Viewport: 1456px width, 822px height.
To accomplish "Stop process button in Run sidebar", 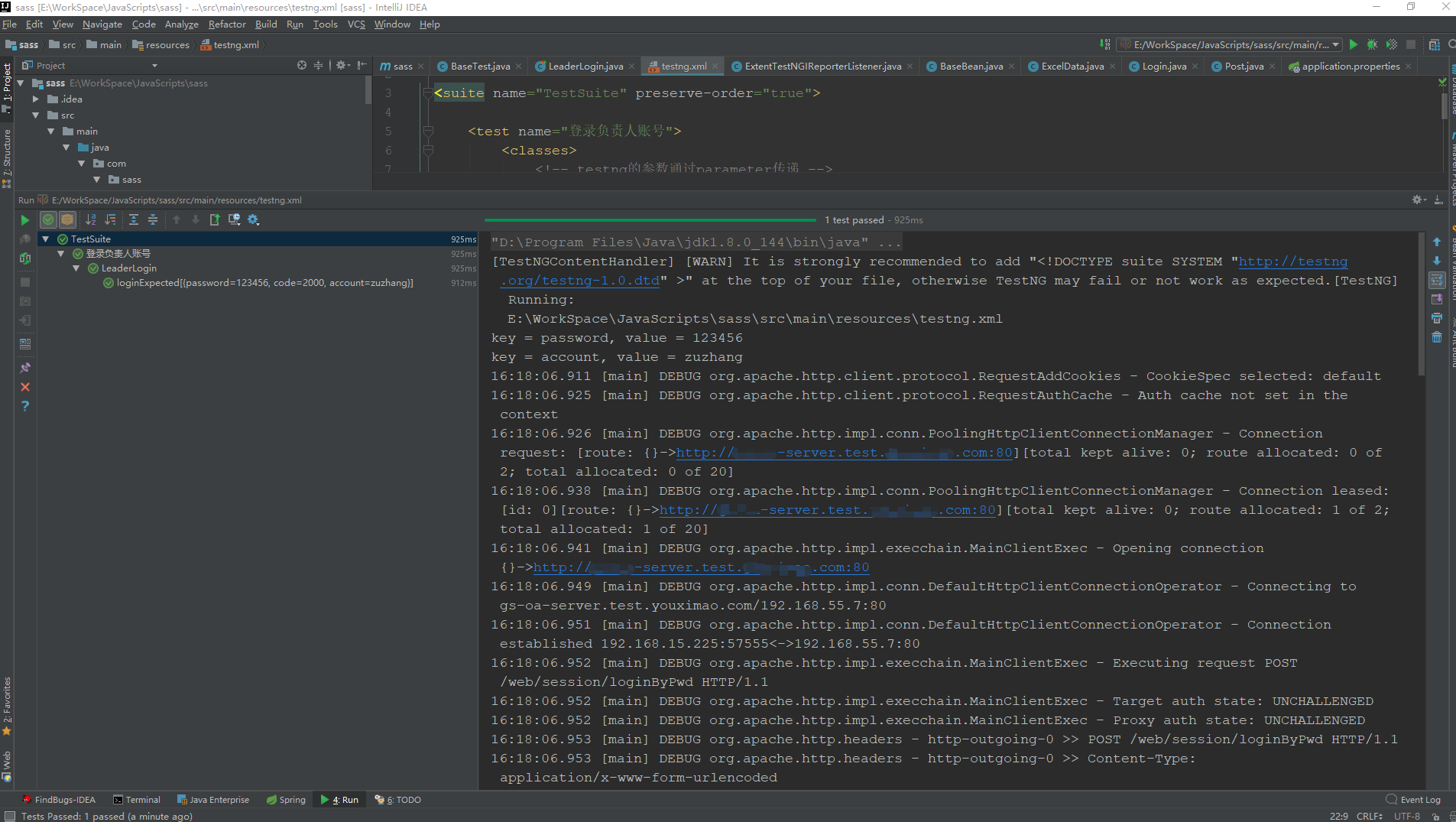I will (x=25, y=282).
